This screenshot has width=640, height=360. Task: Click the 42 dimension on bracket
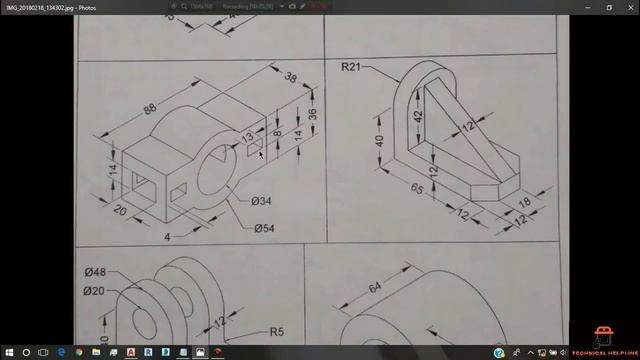(418, 116)
